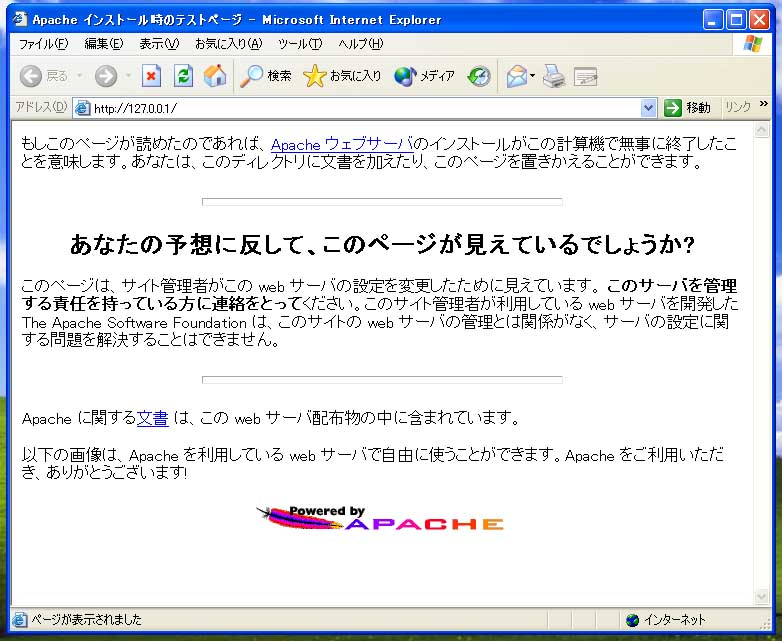Screen dimensions: 782x641
Task: Minimize the Internet Explorer window
Action: (x=713, y=20)
